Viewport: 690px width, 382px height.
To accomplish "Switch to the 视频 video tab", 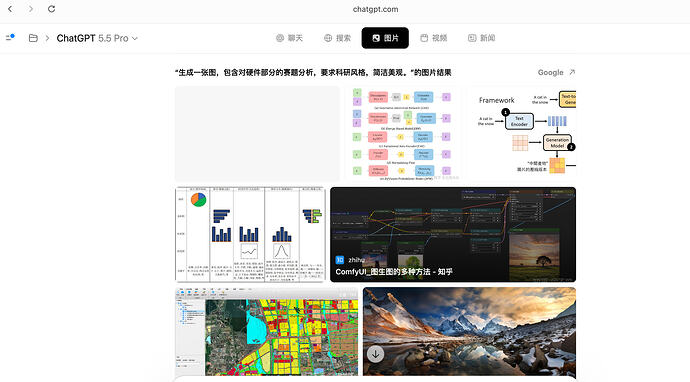I will point(433,38).
